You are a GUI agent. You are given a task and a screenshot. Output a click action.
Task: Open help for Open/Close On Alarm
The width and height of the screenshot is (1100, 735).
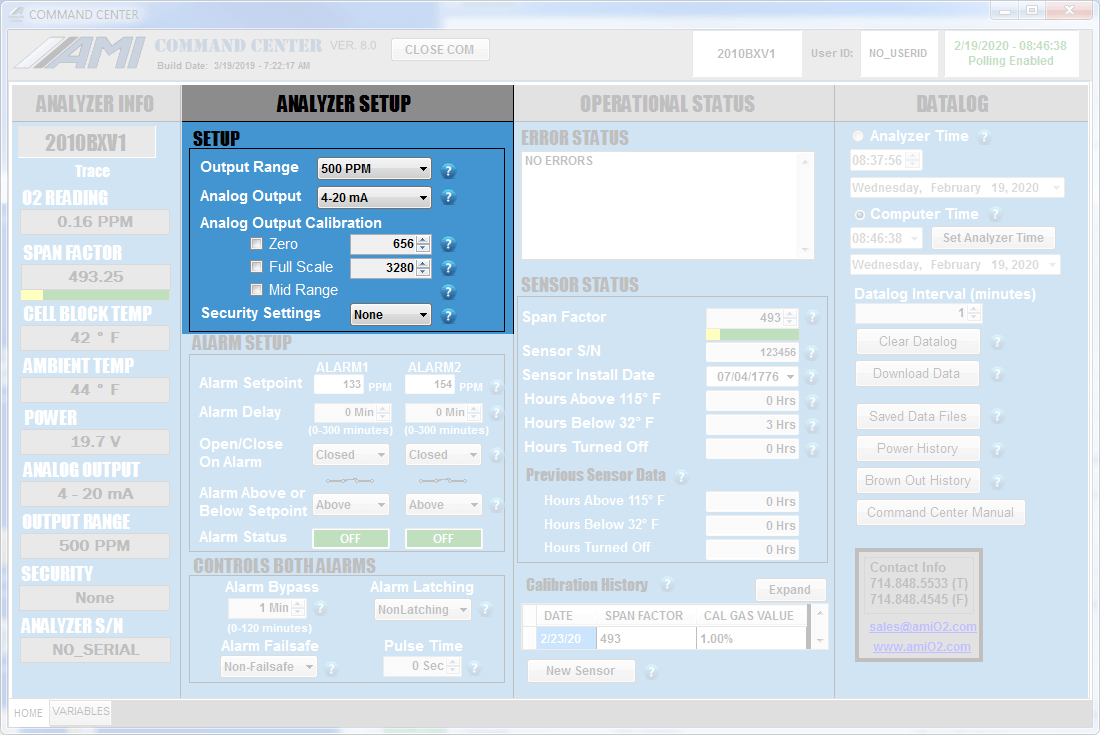point(496,455)
